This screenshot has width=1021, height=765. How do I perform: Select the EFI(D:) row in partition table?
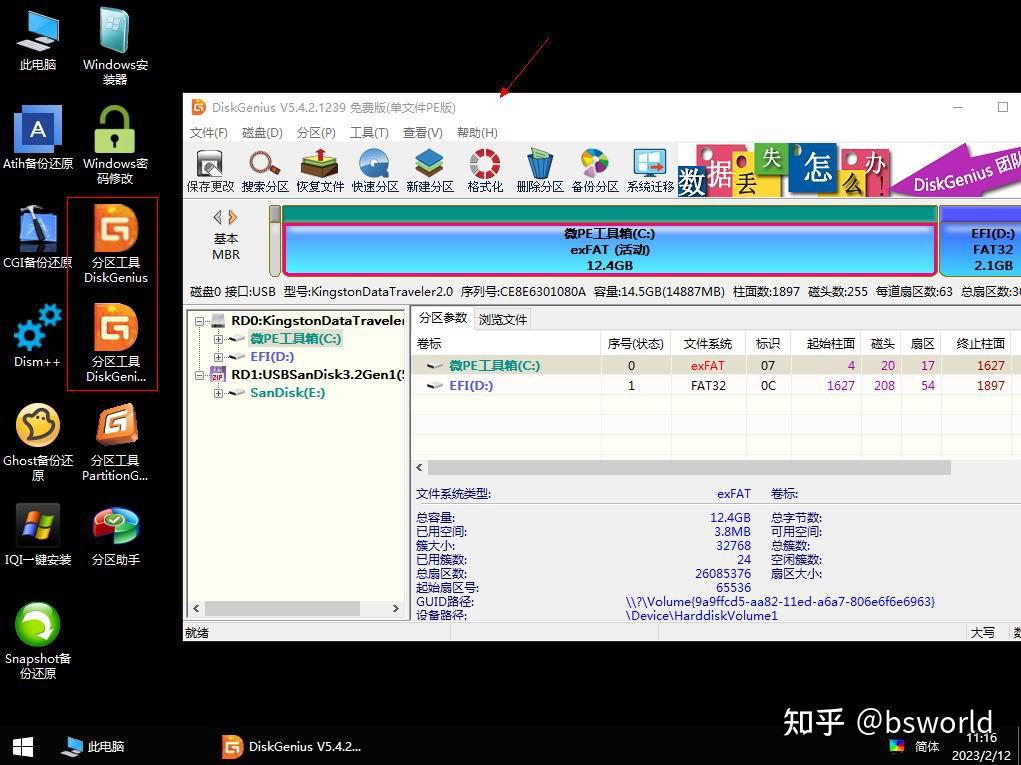click(x=716, y=385)
